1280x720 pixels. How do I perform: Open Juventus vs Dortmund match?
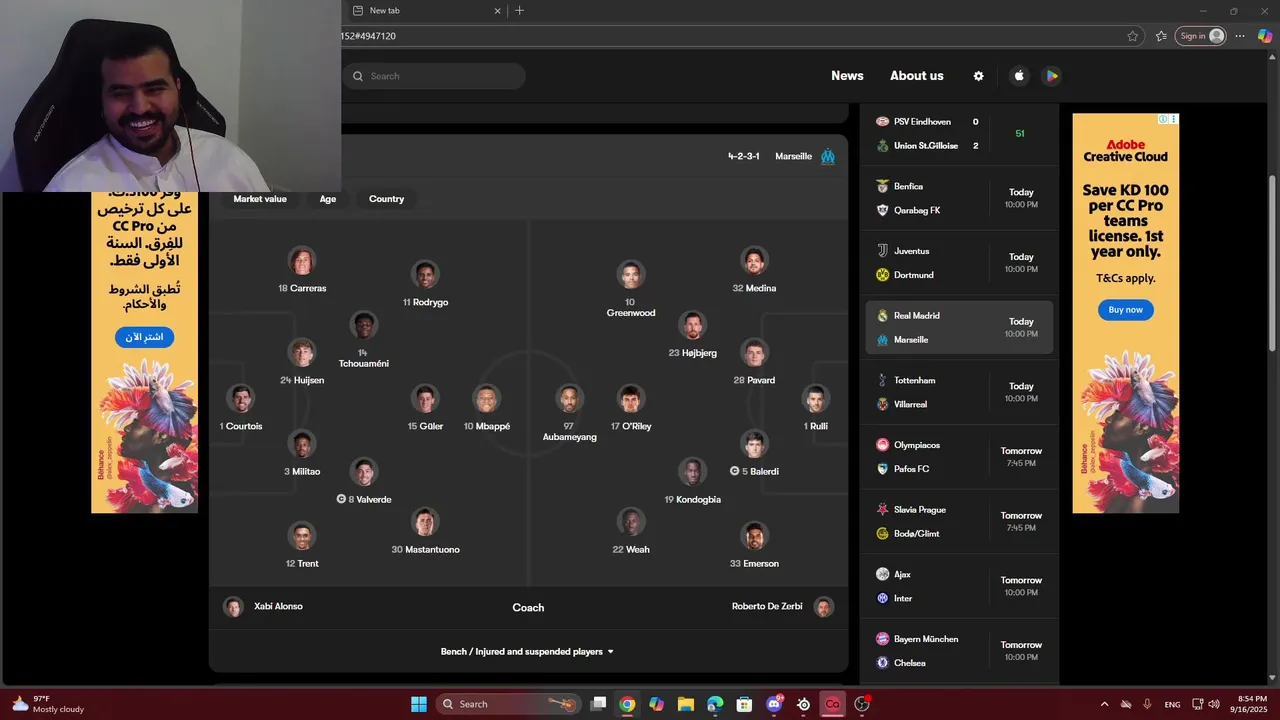959,263
